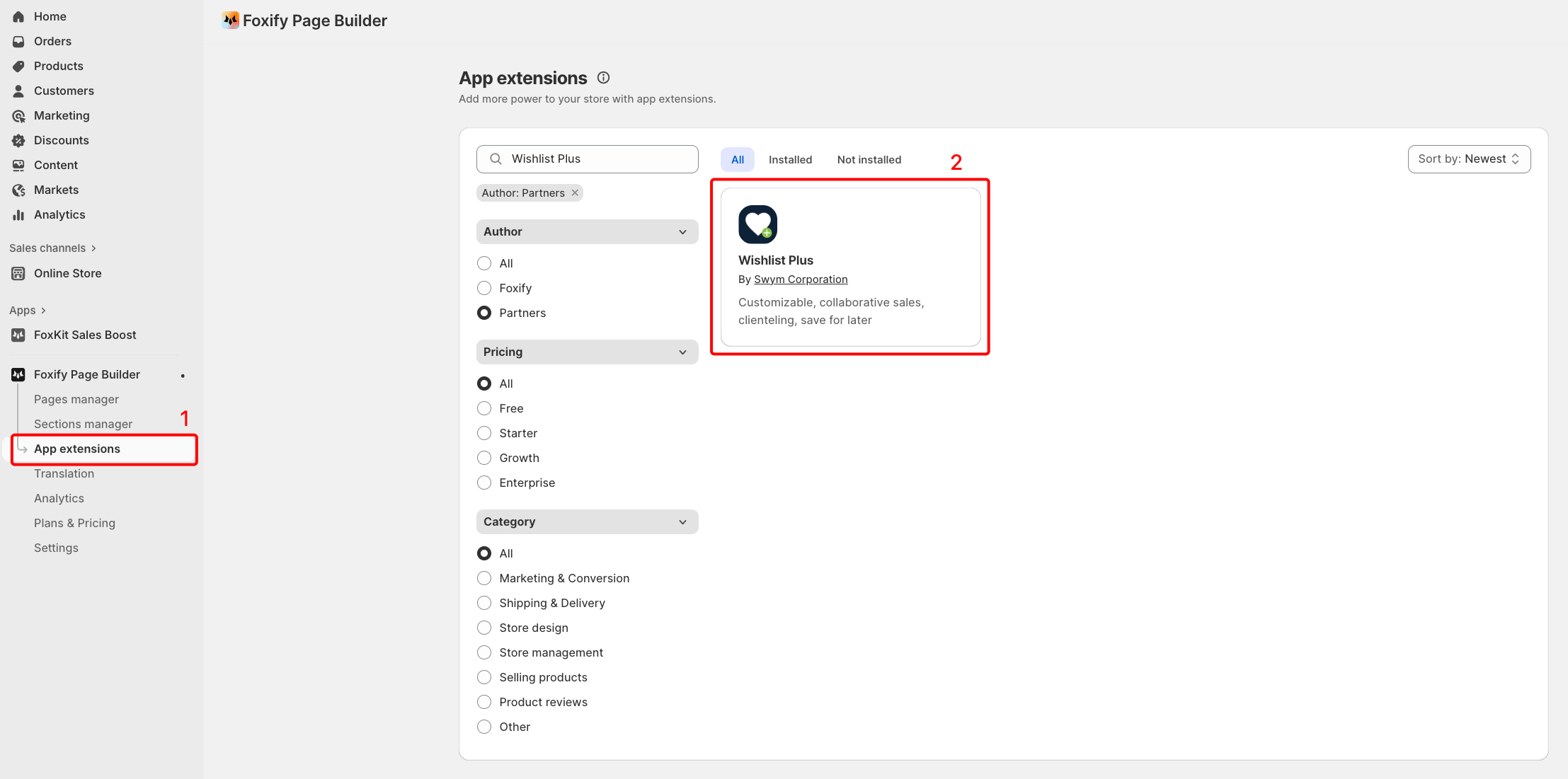Click the Marketing target icon
1568x779 pixels.
[18, 115]
